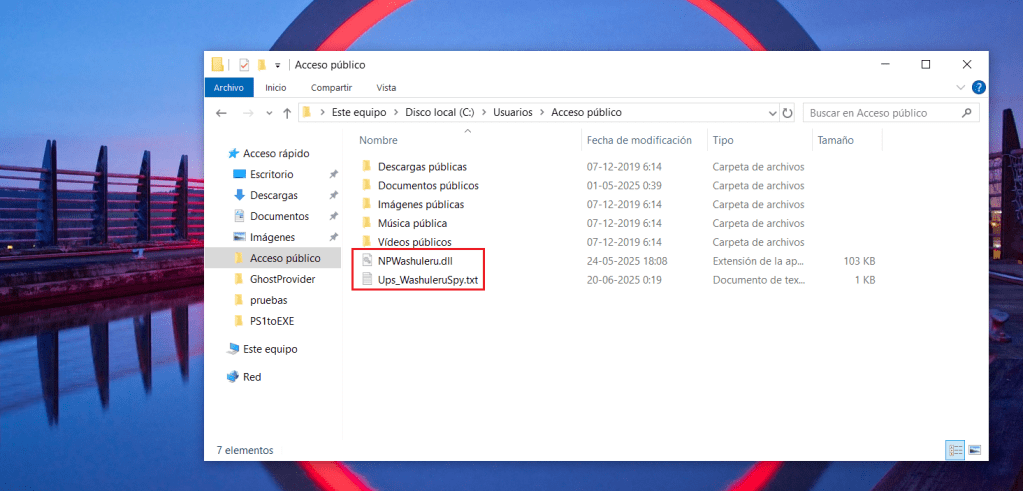Viewport: 1023px width, 491px height.
Task: Switch to details view layout
Action: [x=954, y=451]
